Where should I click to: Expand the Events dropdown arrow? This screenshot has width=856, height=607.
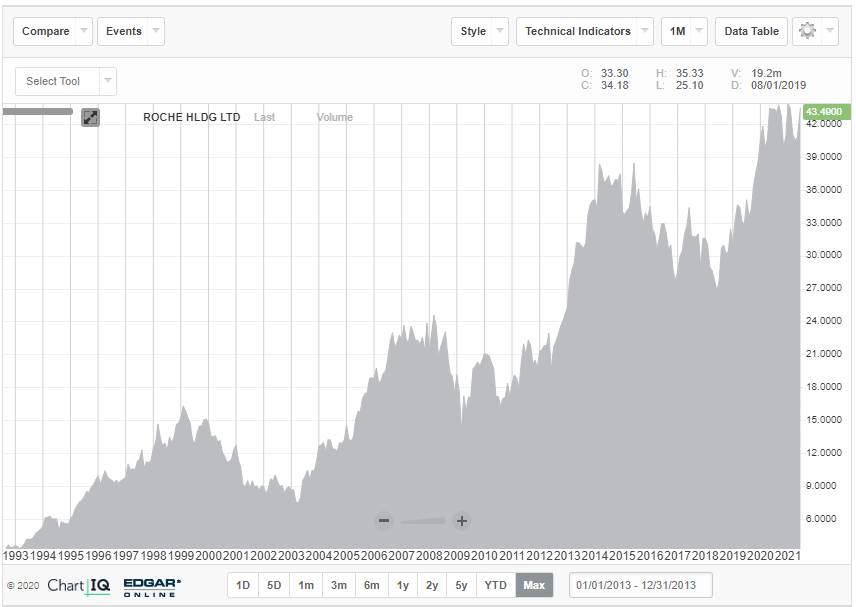[x=156, y=31]
